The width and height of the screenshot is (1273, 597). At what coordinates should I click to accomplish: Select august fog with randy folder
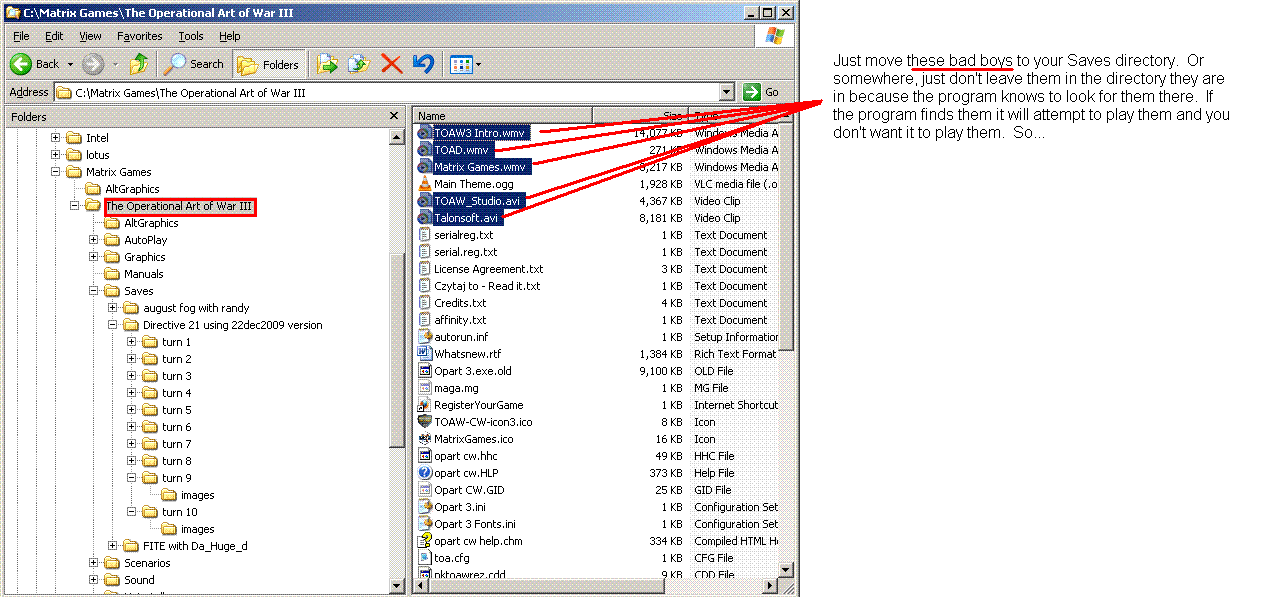click(x=196, y=308)
